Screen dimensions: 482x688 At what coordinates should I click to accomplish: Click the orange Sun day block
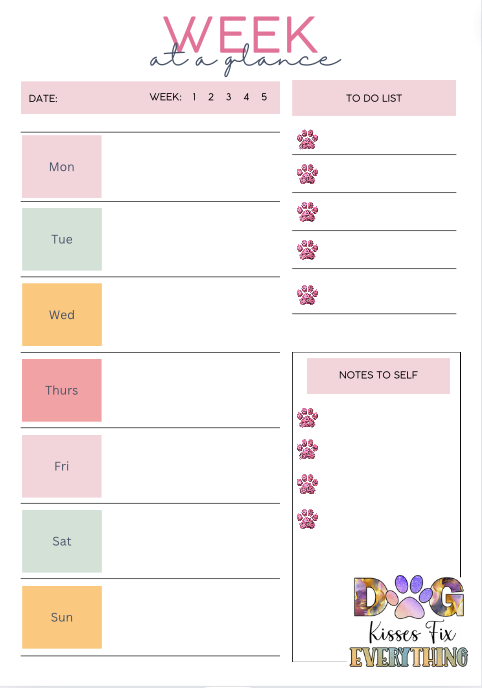point(62,617)
